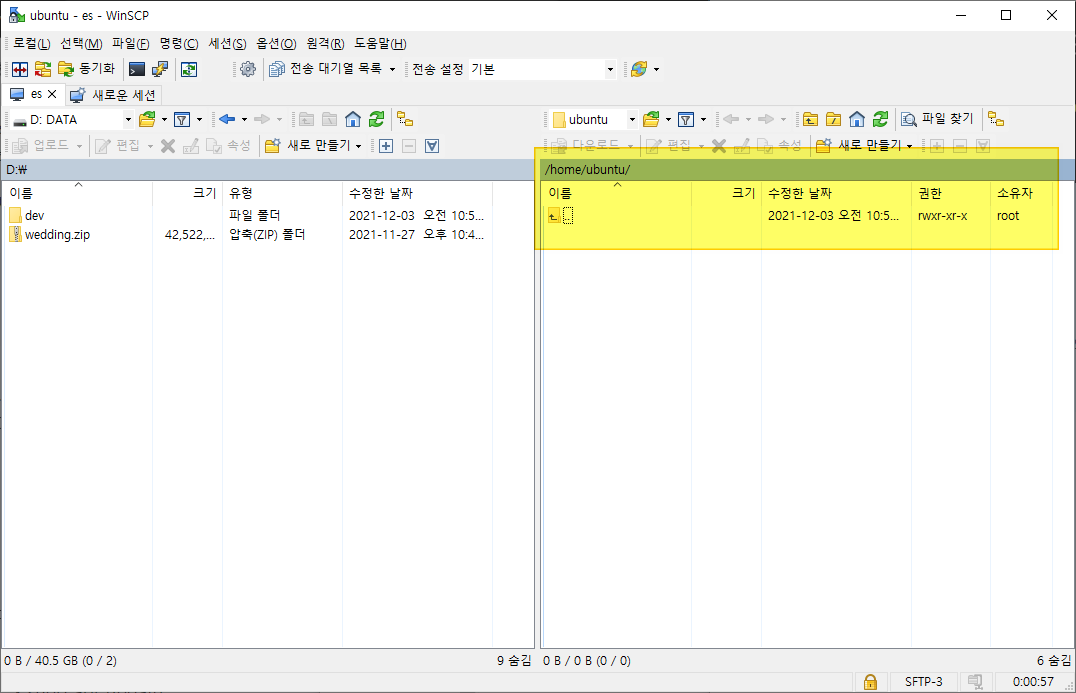Open the 옵션(O) menu
The width and height of the screenshot is (1076, 693).
click(276, 43)
